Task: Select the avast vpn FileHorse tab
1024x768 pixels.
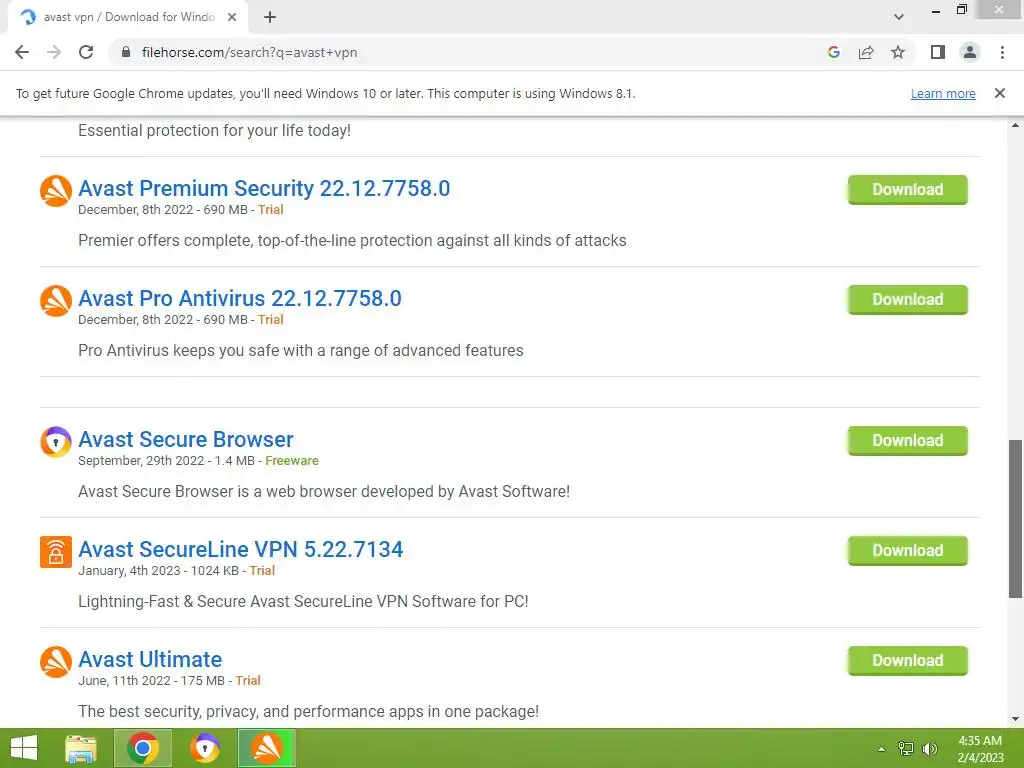Action: click(128, 17)
